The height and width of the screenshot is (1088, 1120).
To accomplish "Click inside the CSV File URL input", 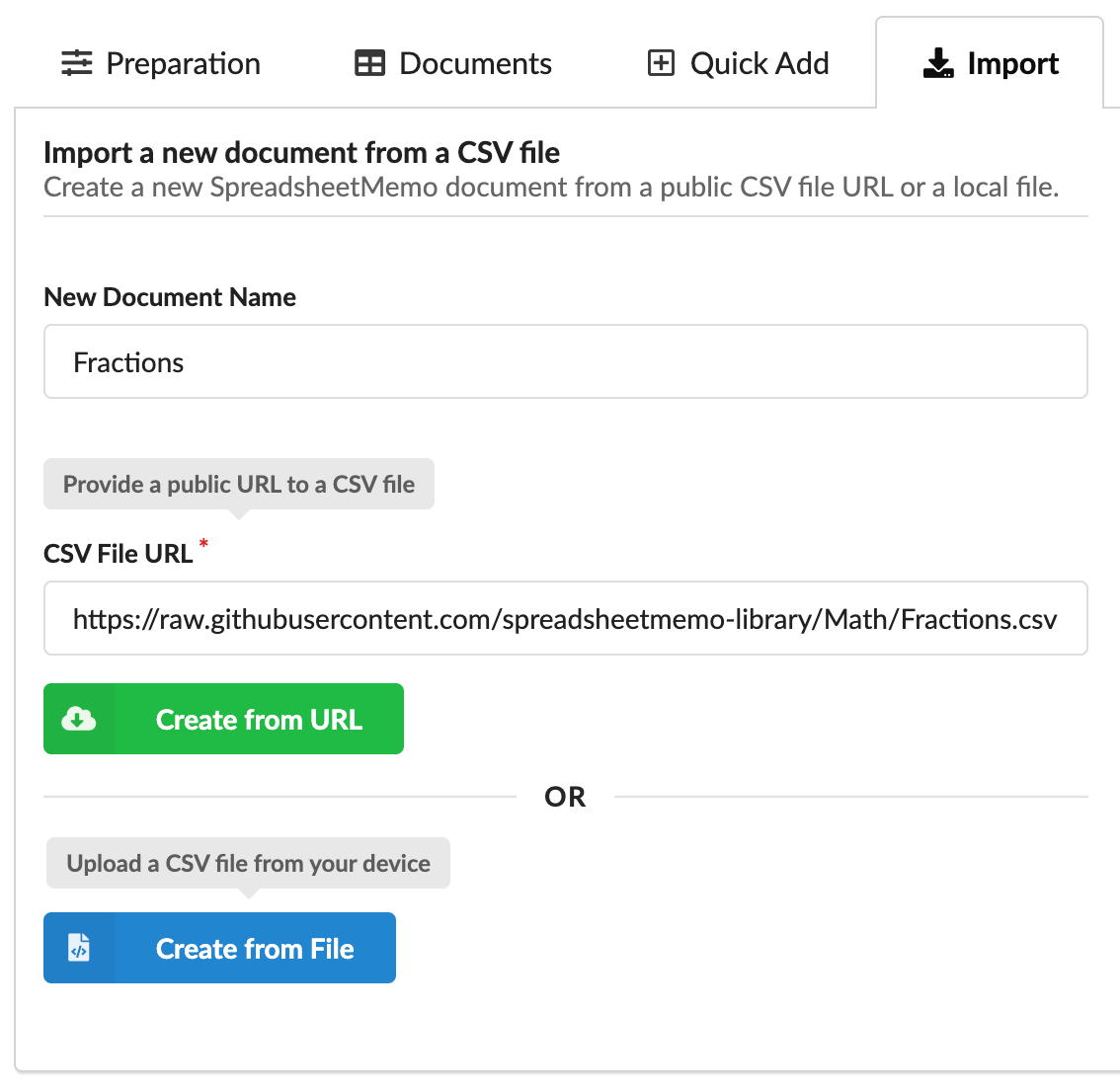I will [565, 619].
